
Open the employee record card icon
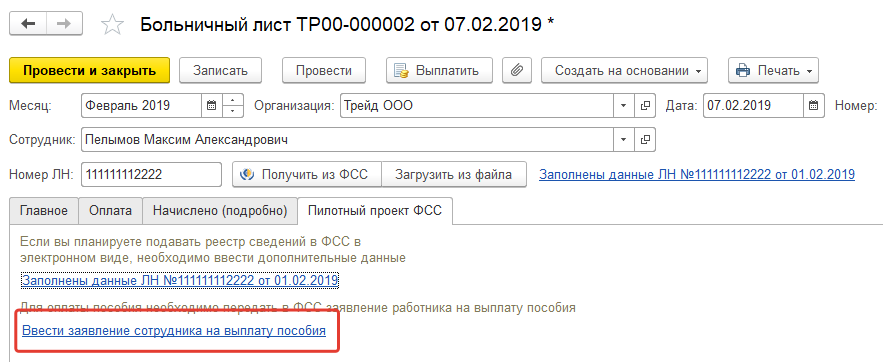645,140
